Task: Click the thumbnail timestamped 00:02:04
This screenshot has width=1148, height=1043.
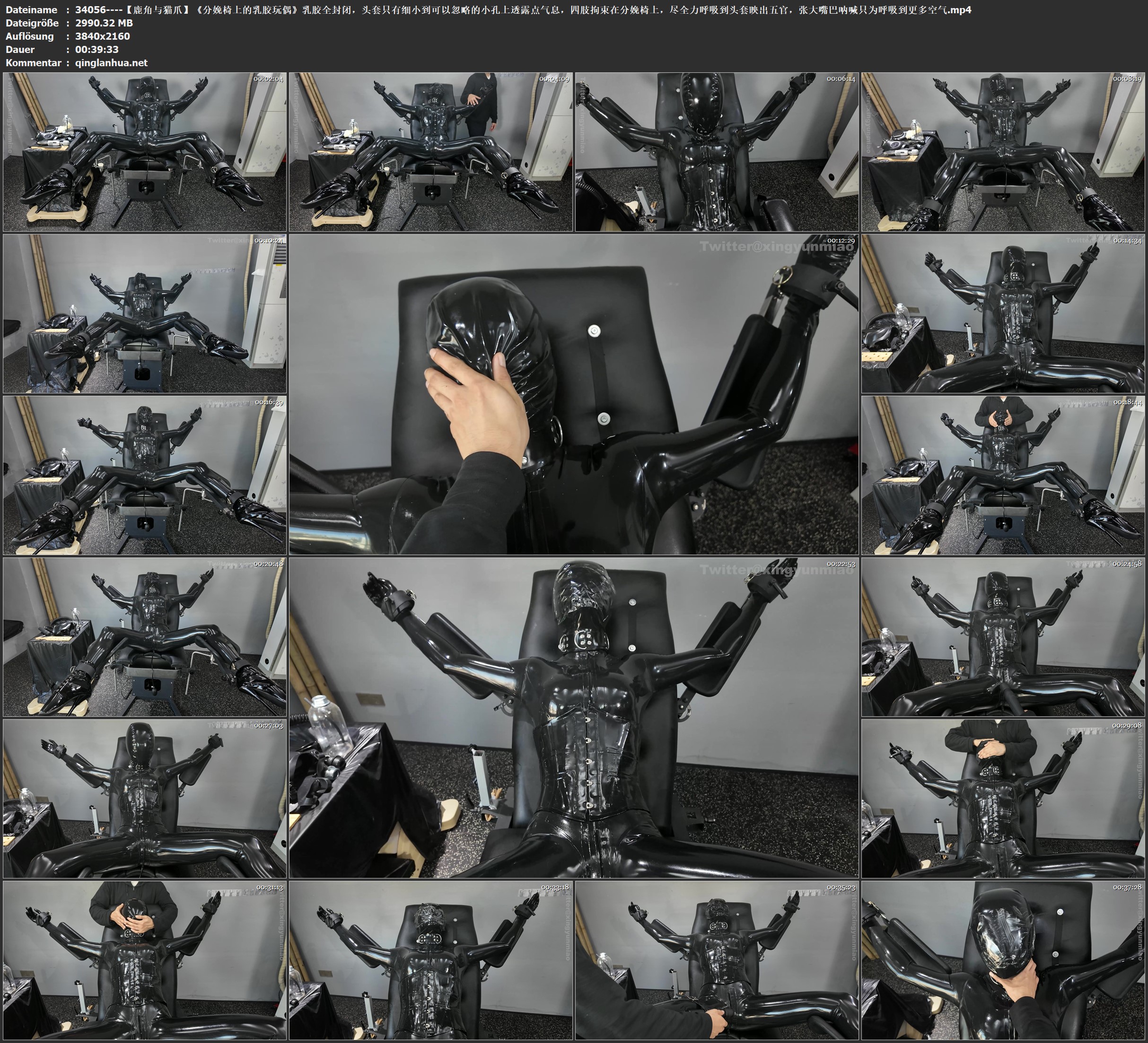Action: (145, 151)
